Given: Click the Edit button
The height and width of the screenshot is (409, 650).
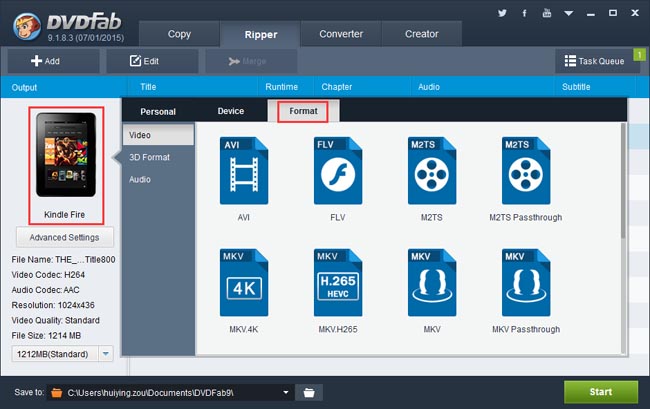Looking at the screenshot, I should [x=152, y=61].
